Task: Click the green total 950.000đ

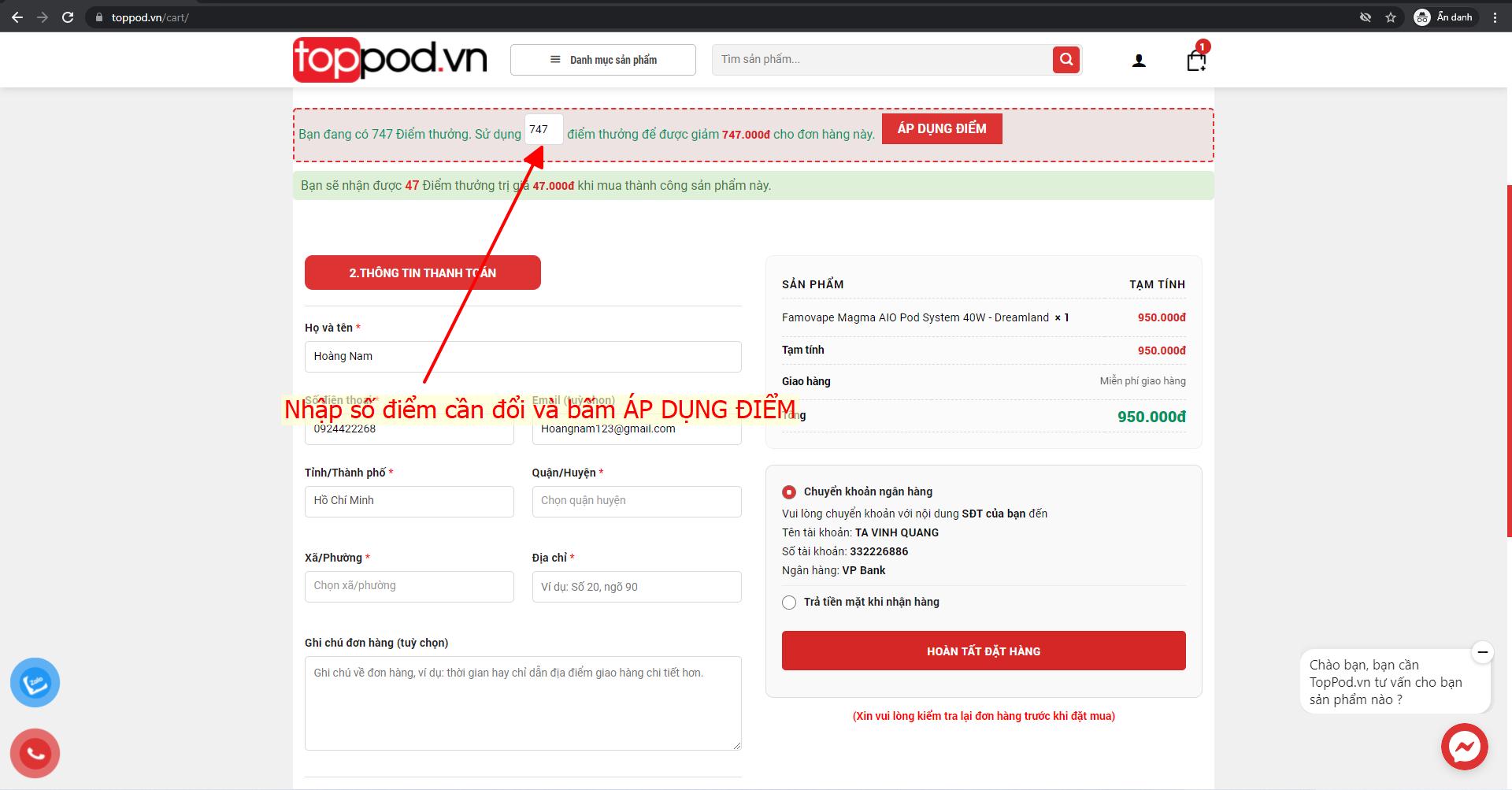Action: (1151, 417)
